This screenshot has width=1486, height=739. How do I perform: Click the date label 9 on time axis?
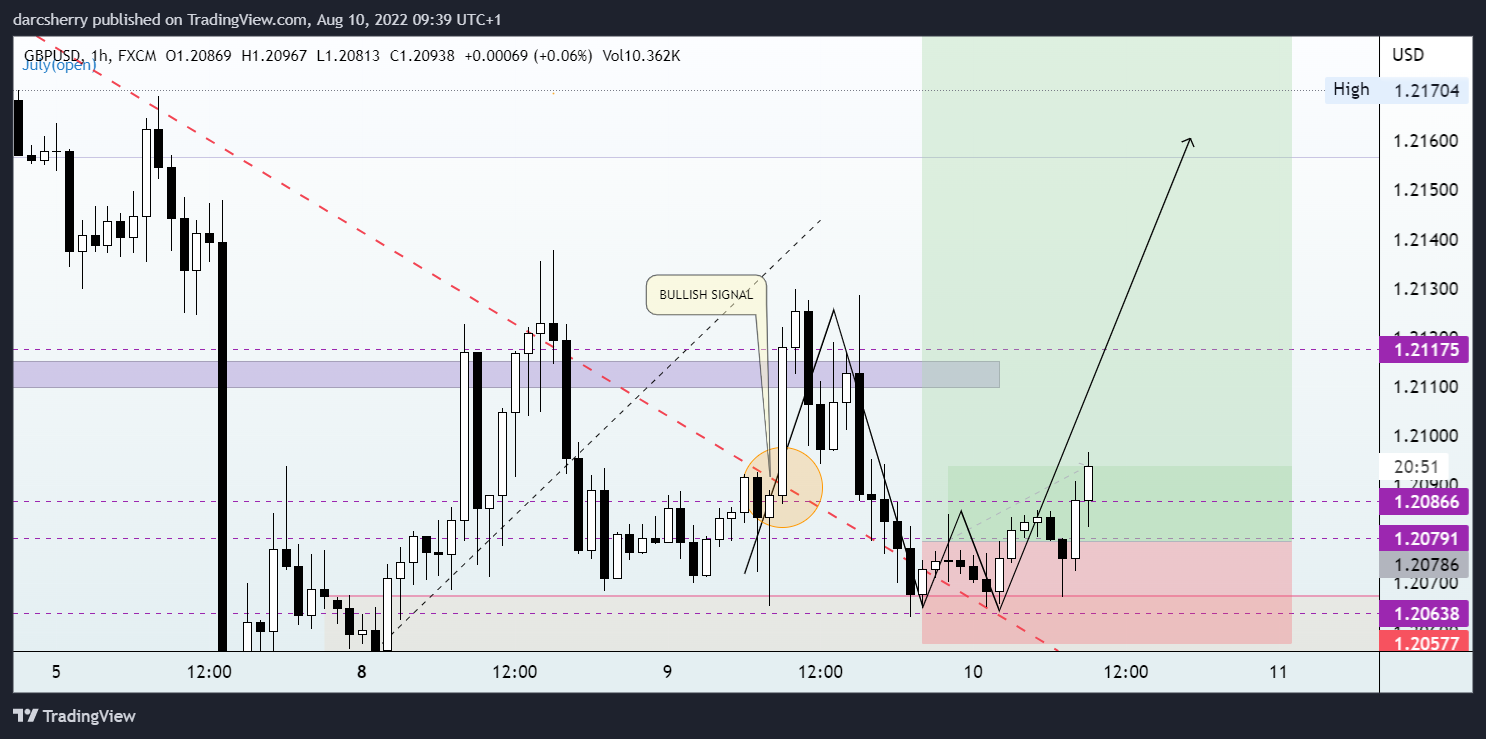[667, 672]
